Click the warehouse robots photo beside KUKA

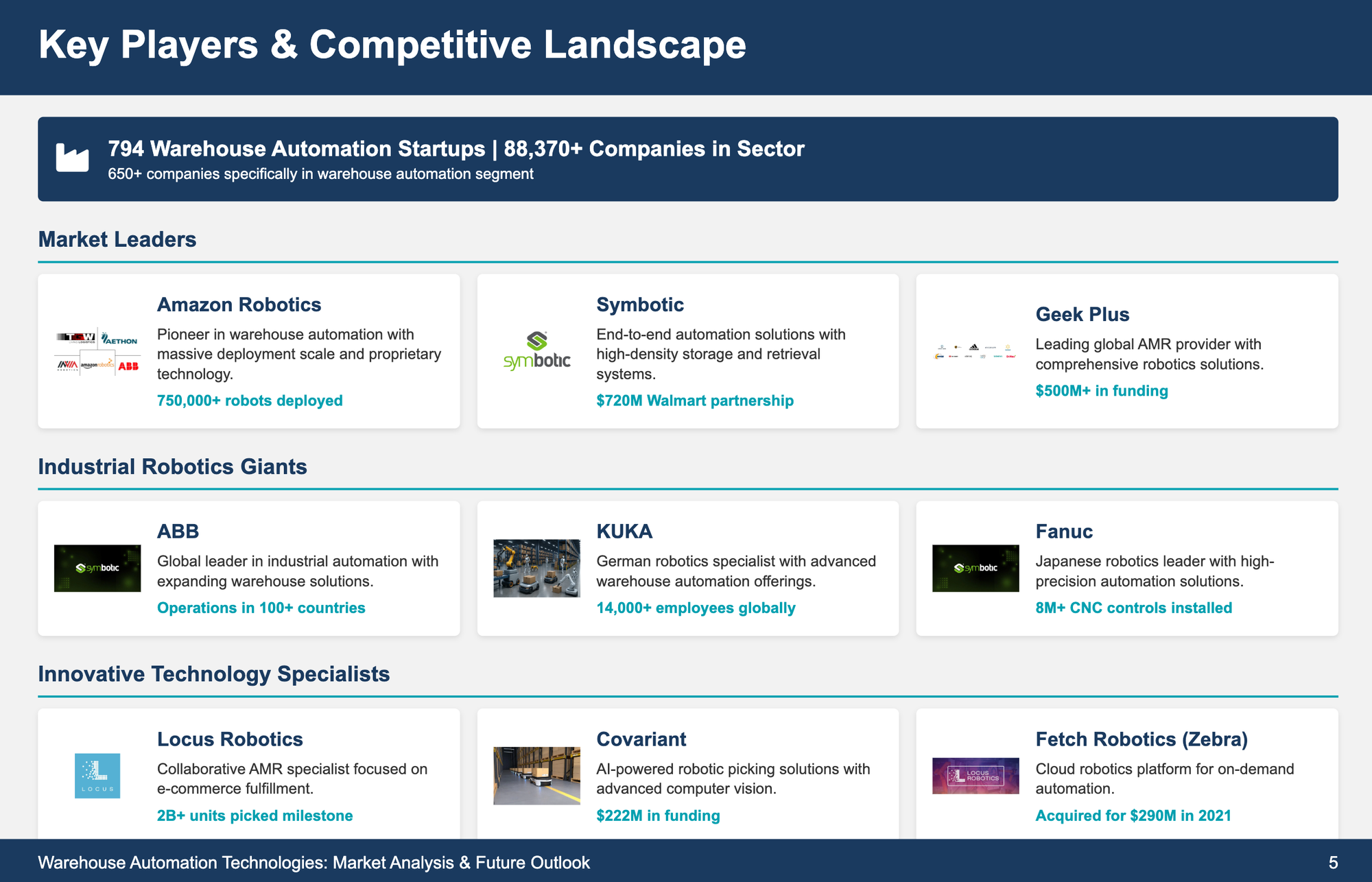536,568
